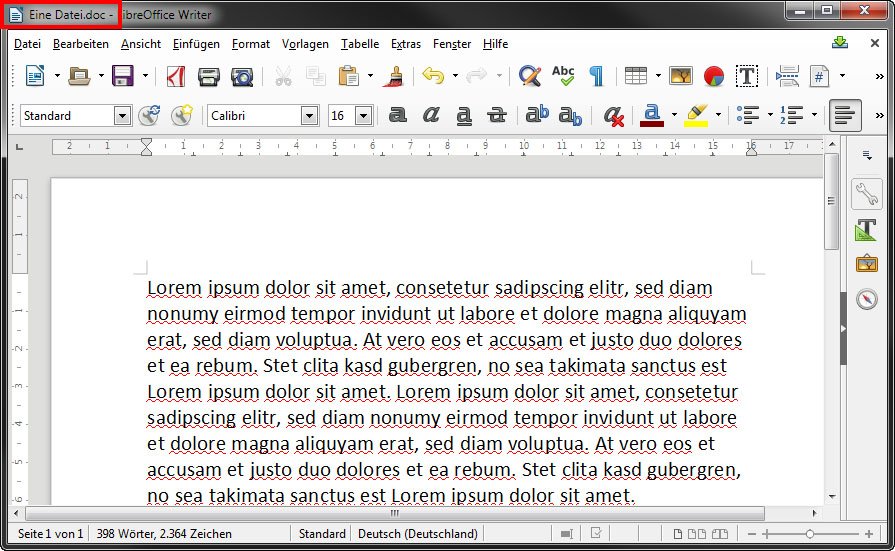The height and width of the screenshot is (551, 895).
Task: Open the Datei menu
Action: pyautogui.click(x=27, y=44)
